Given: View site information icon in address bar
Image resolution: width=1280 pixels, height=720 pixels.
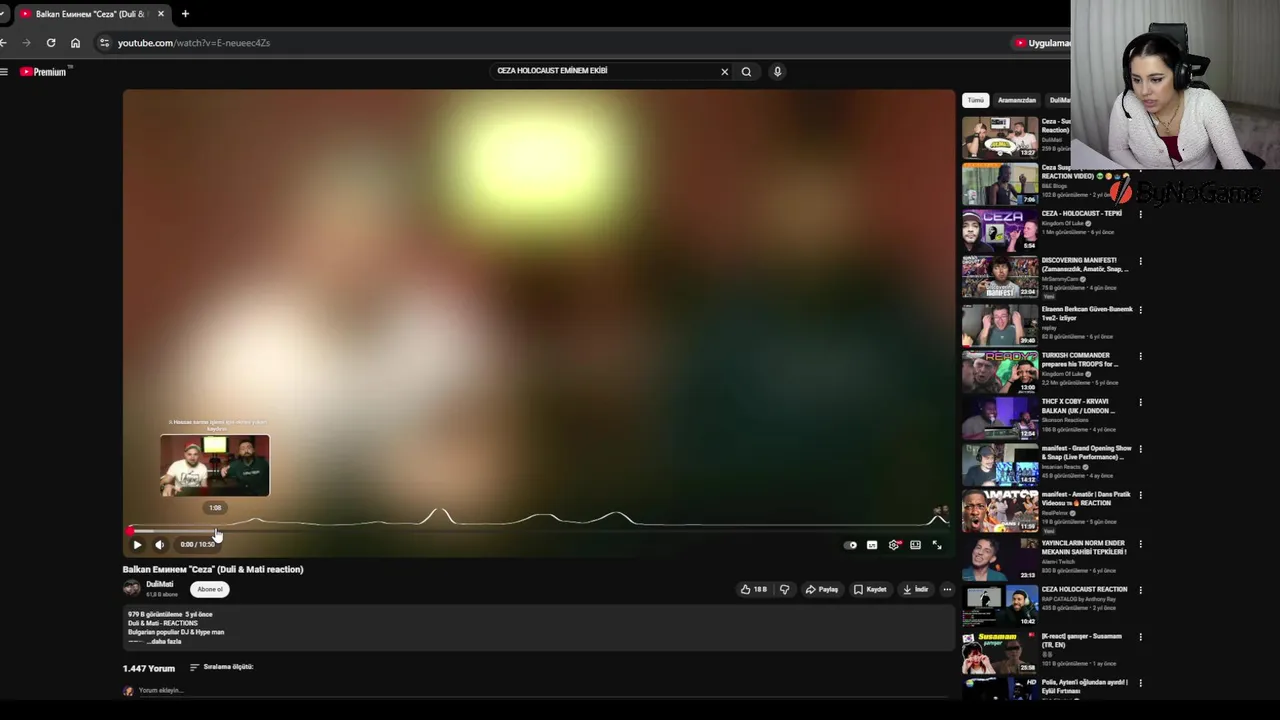Looking at the screenshot, I should click(104, 43).
